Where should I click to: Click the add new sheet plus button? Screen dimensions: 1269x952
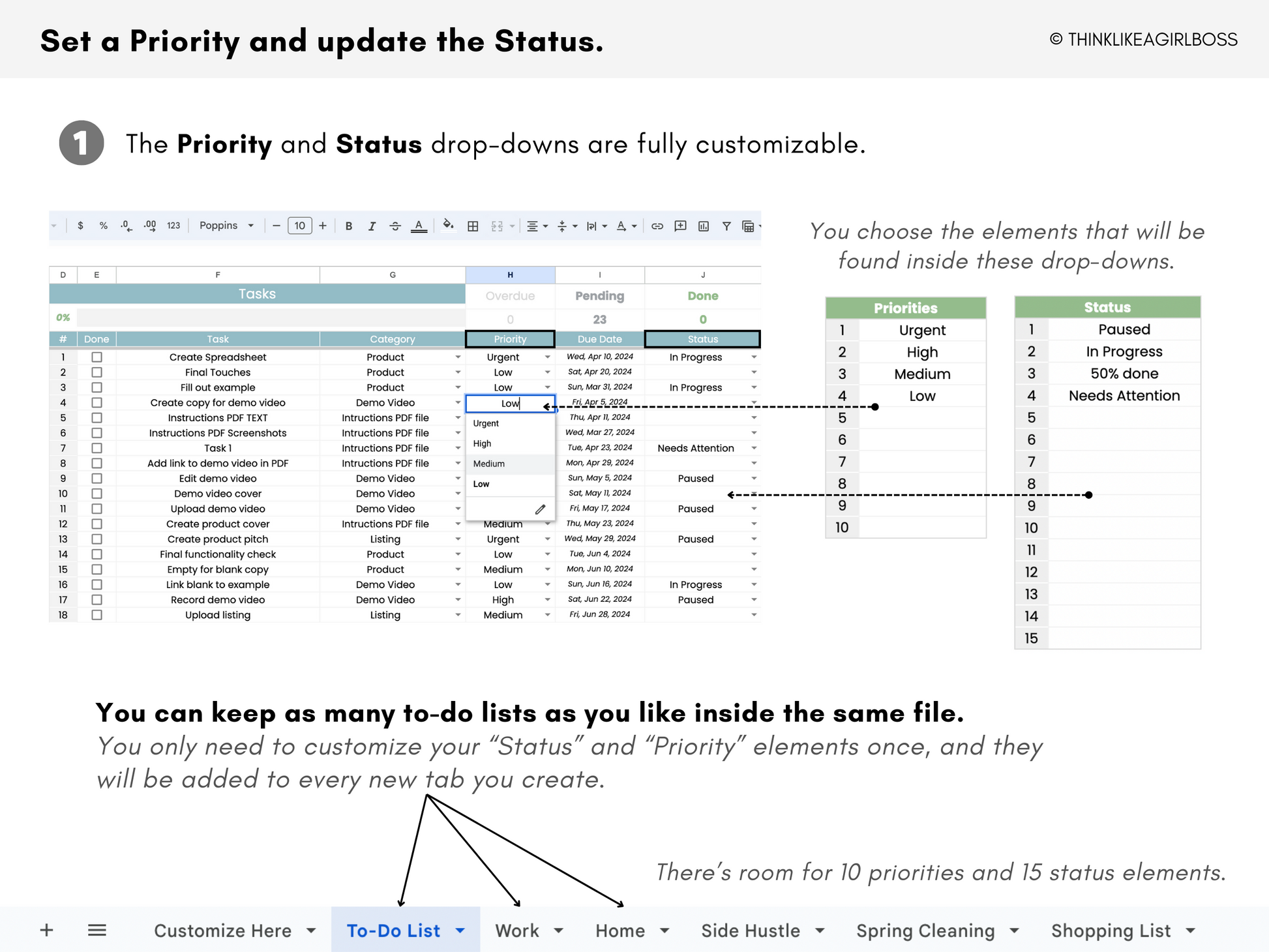(46, 930)
